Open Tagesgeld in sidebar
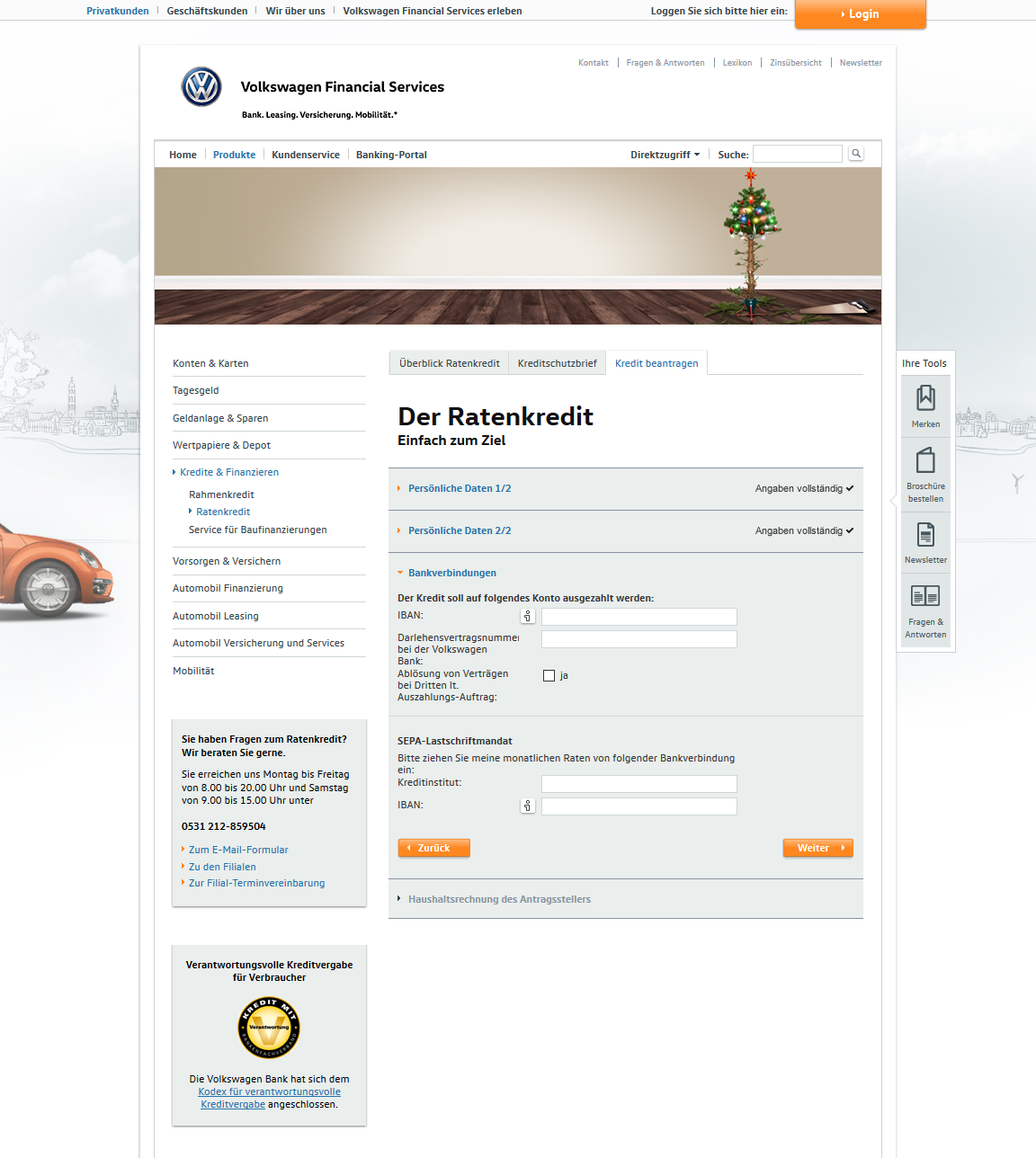The image size is (1036, 1158). (x=196, y=390)
